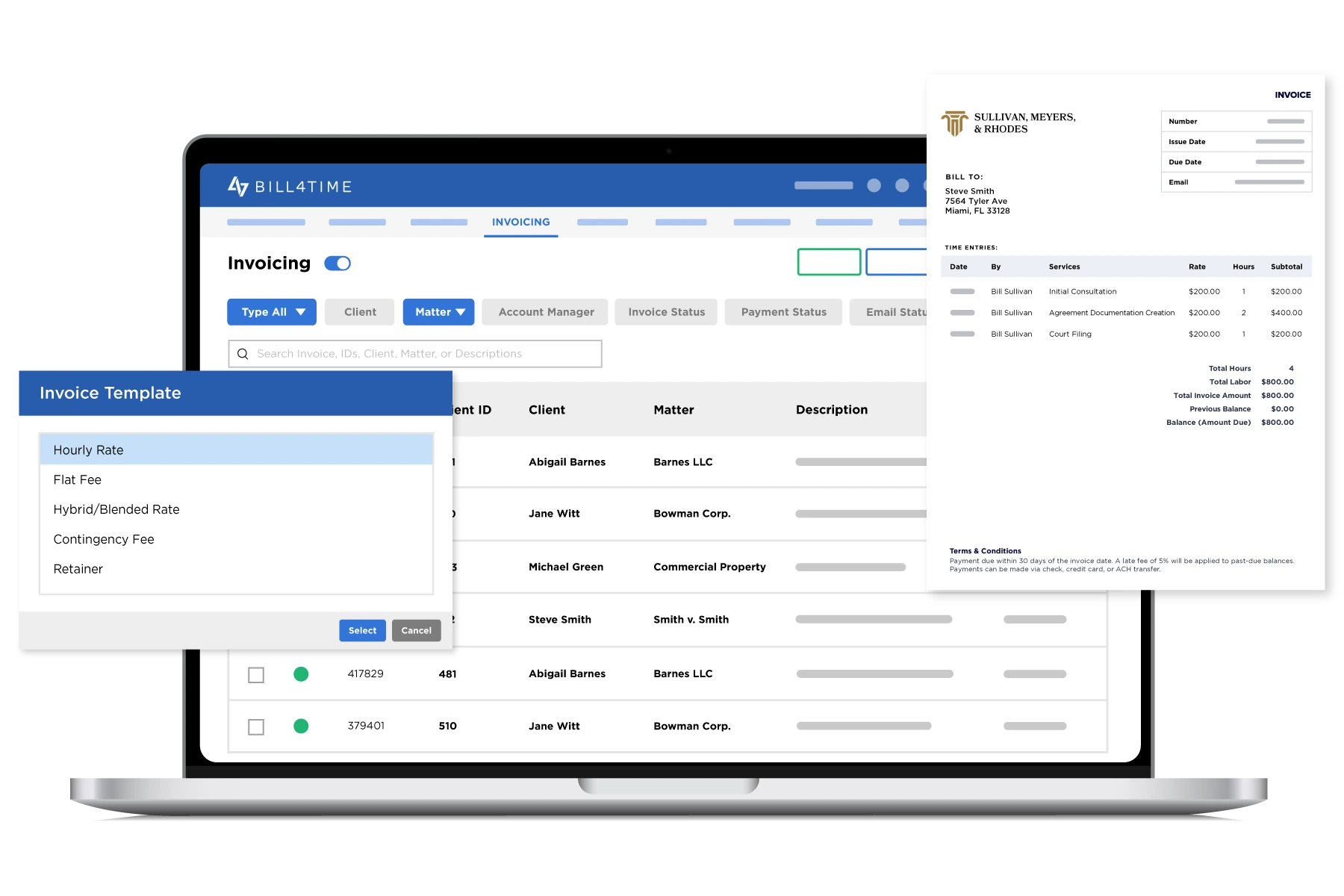The width and height of the screenshot is (1344, 896).
Task: Open the Account Manager filter
Action: click(x=546, y=312)
